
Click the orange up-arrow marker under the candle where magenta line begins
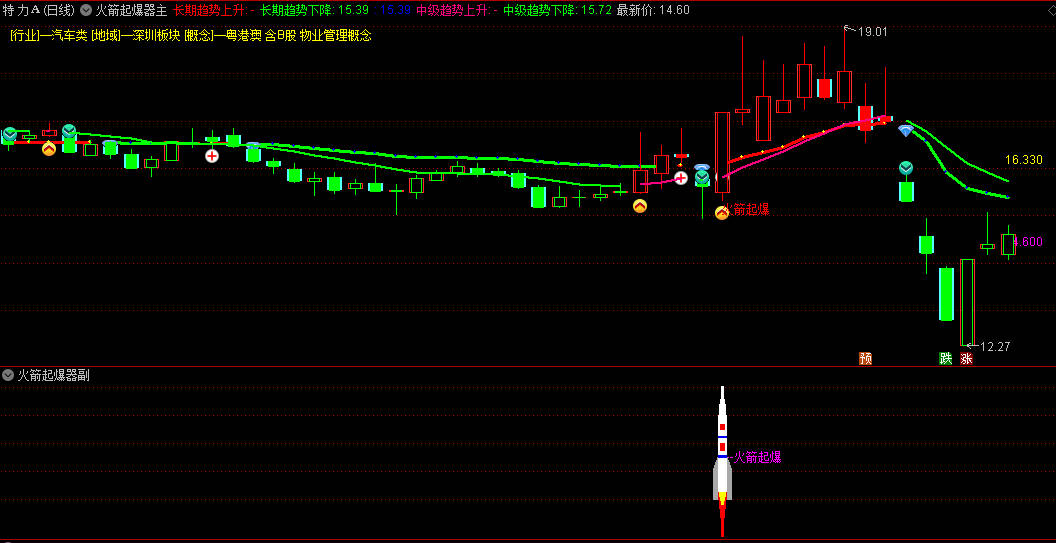click(x=640, y=206)
